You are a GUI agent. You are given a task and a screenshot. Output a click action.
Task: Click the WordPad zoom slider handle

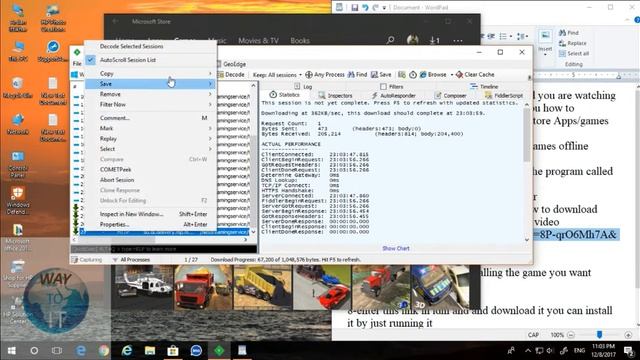pos(599,335)
